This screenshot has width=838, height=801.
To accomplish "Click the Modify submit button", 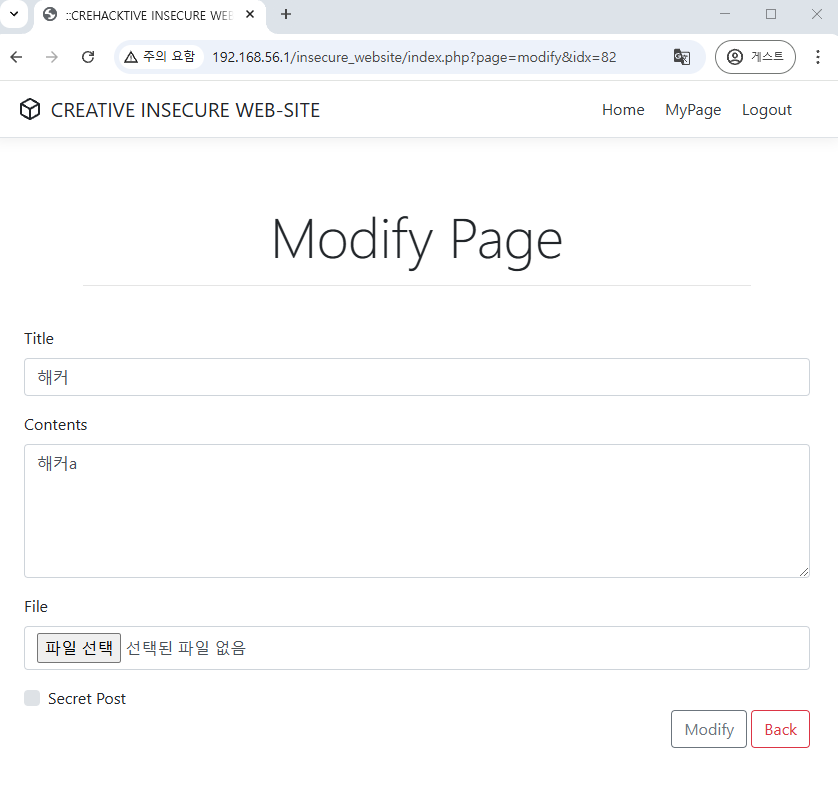I will [x=709, y=729].
